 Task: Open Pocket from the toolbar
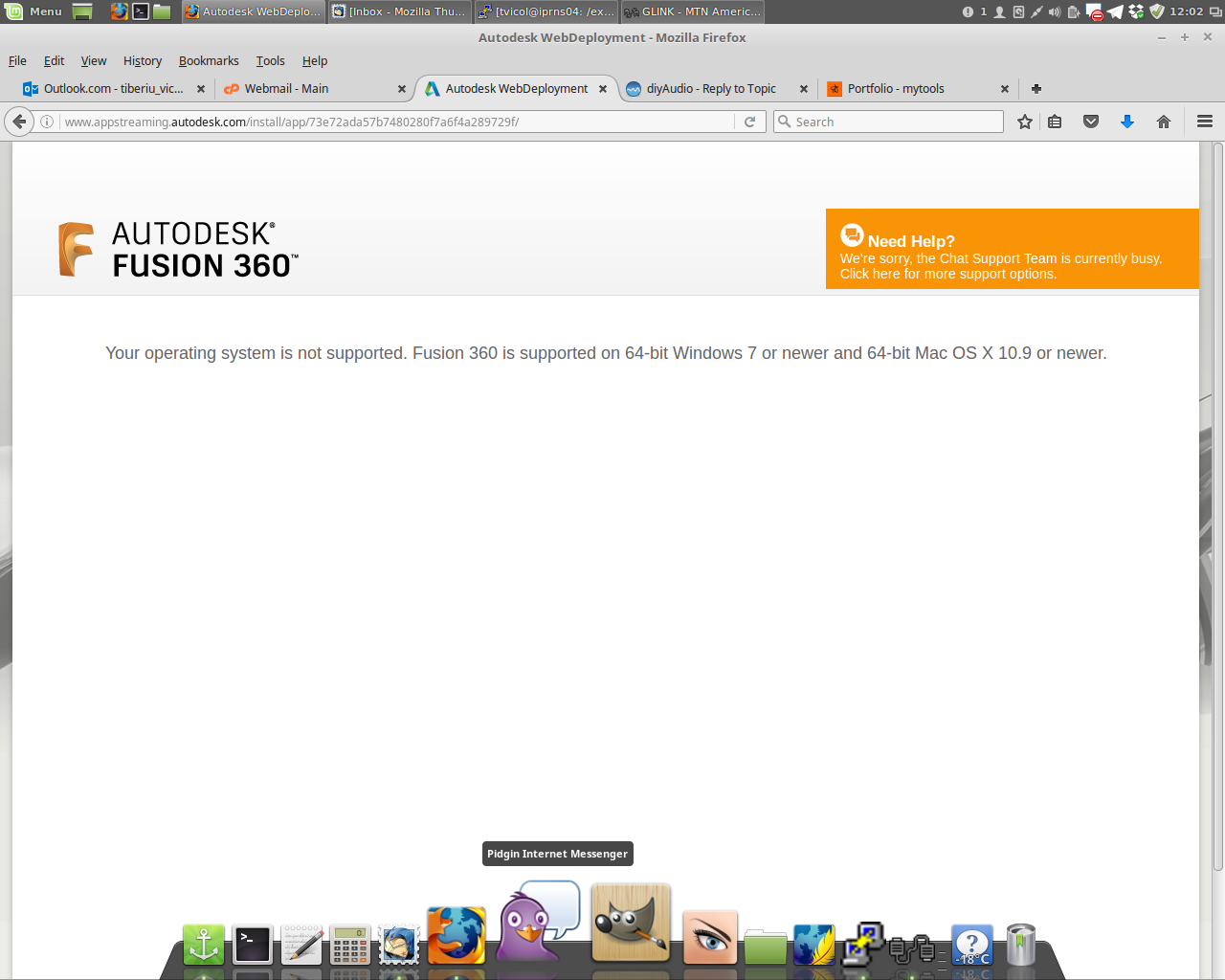pos(1091,122)
